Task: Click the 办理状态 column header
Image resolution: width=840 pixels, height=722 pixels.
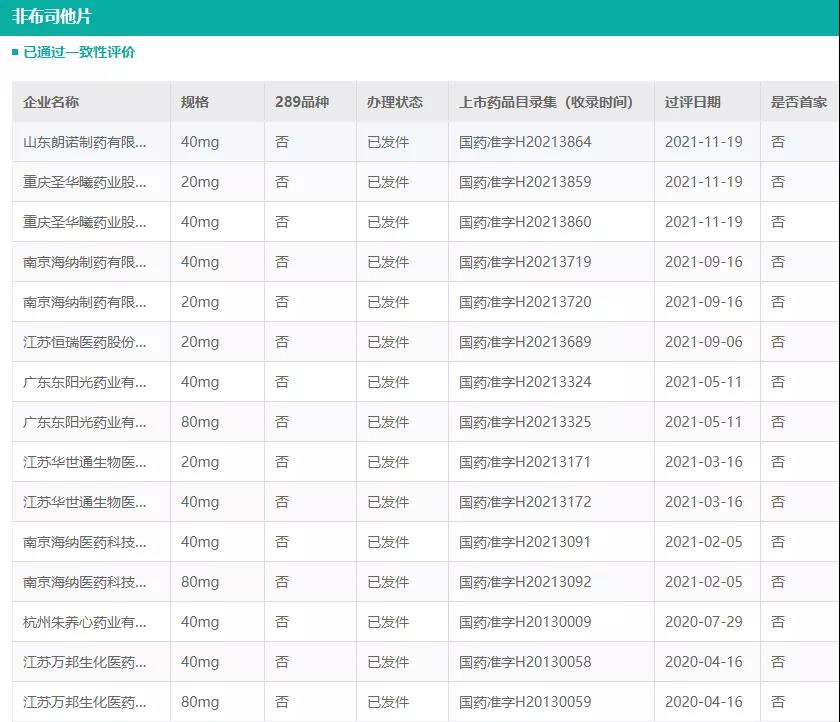Action: pyautogui.click(x=394, y=102)
